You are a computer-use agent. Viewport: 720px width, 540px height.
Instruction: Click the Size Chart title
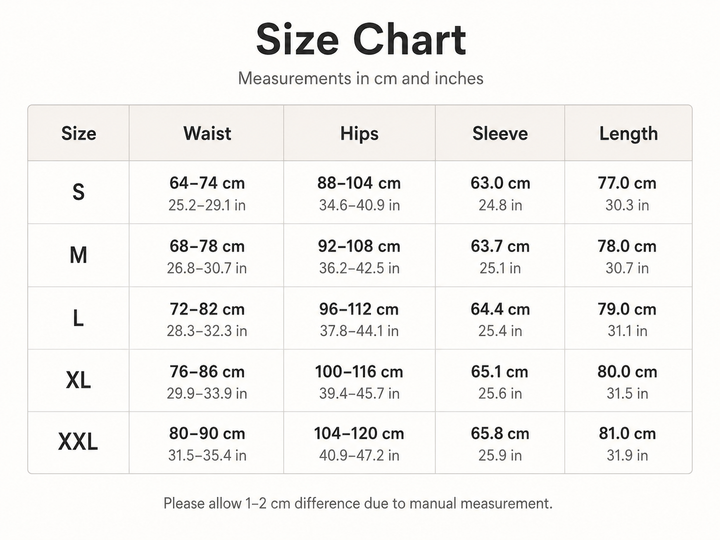(361, 39)
